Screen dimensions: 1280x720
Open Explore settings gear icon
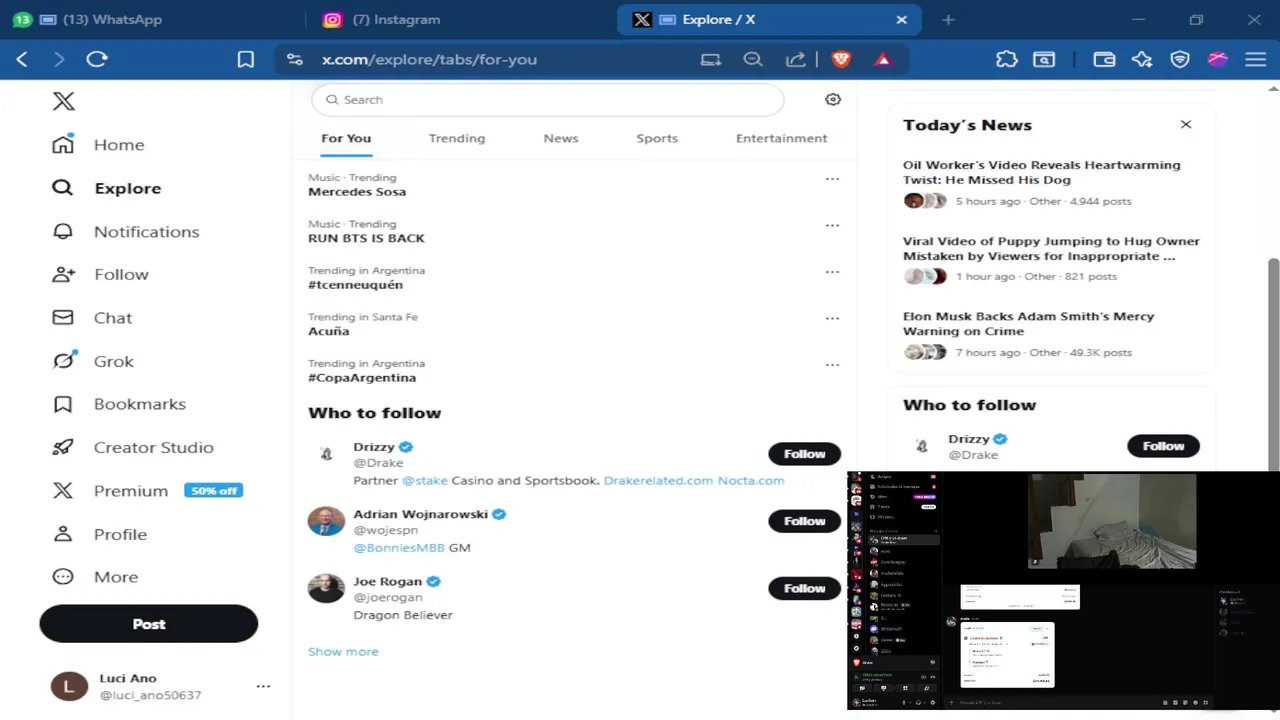point(833,100)
